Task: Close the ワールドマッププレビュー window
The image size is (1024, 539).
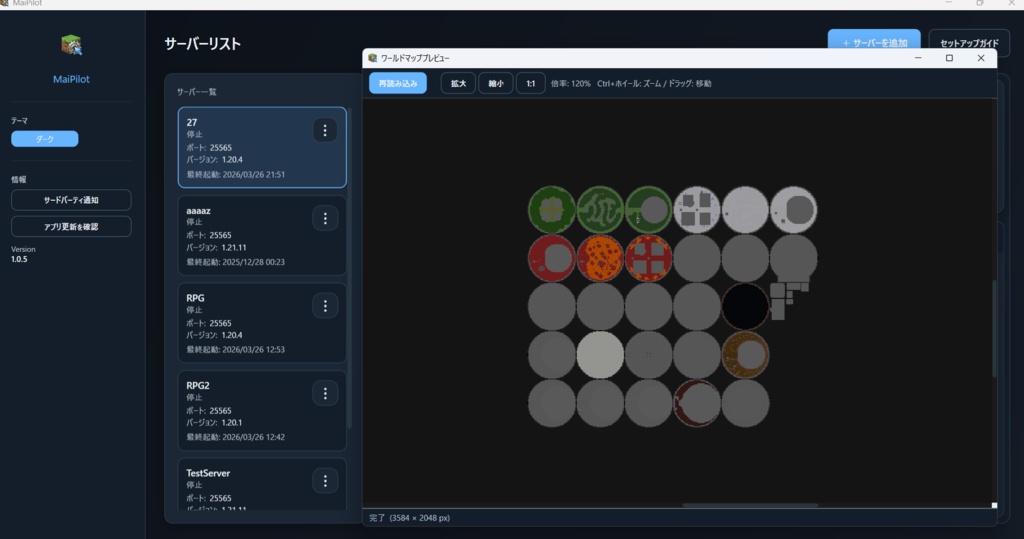Action: (x=981, y=58)
